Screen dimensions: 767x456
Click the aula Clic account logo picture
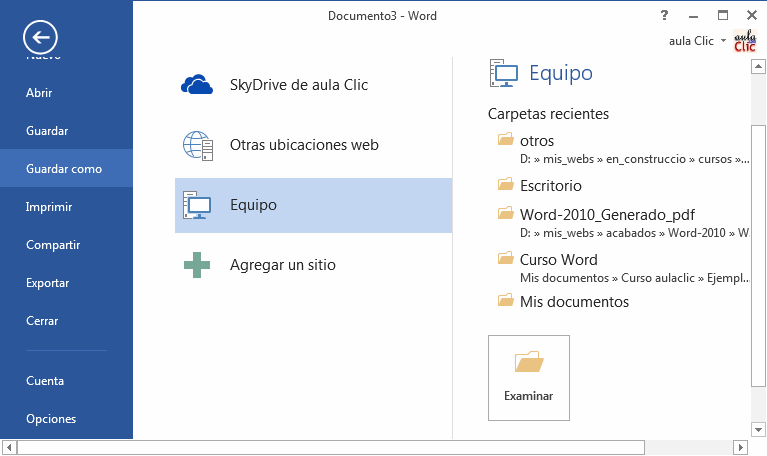coord(745,41)
